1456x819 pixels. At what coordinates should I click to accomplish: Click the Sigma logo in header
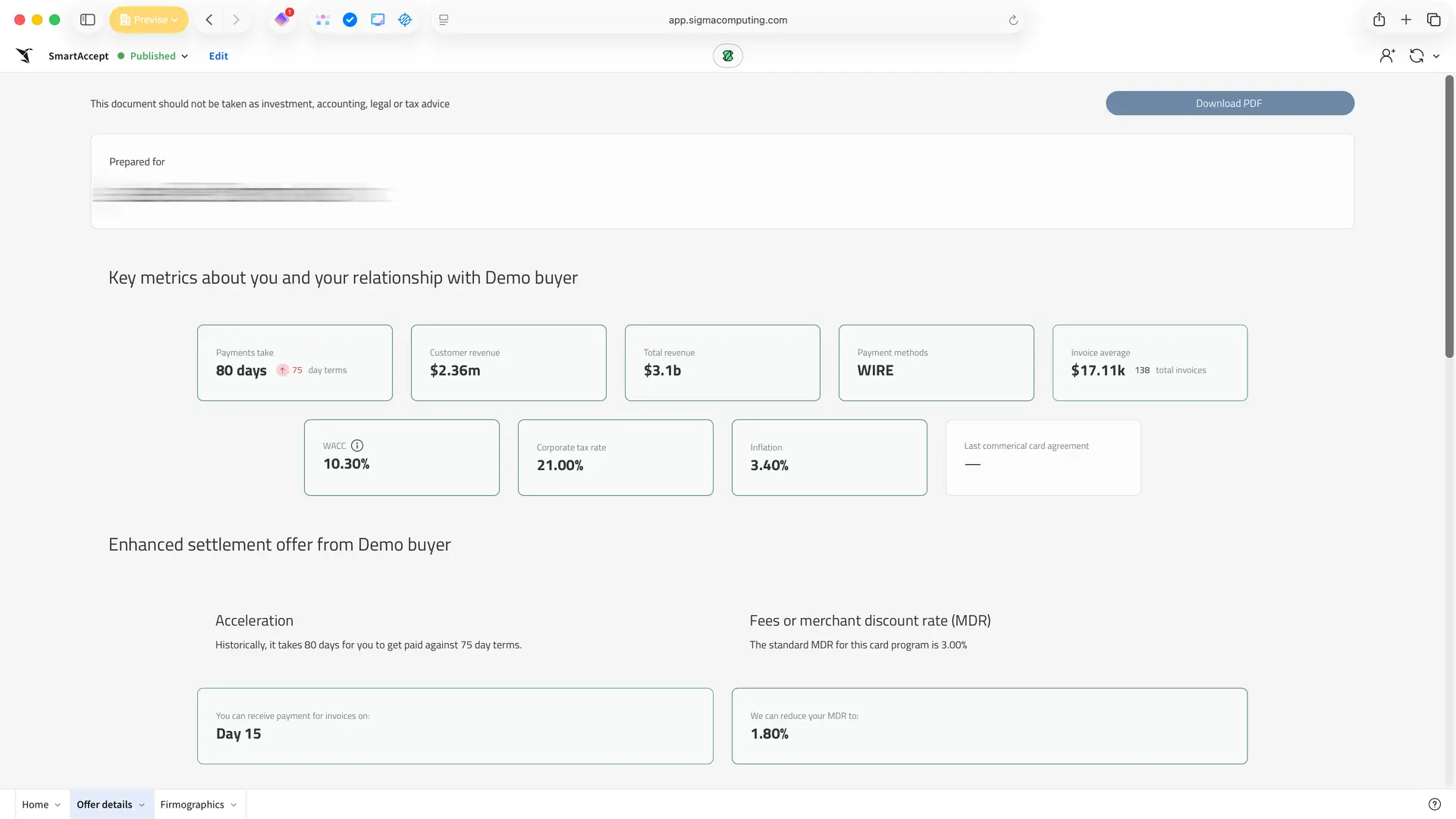pos(24,55)
